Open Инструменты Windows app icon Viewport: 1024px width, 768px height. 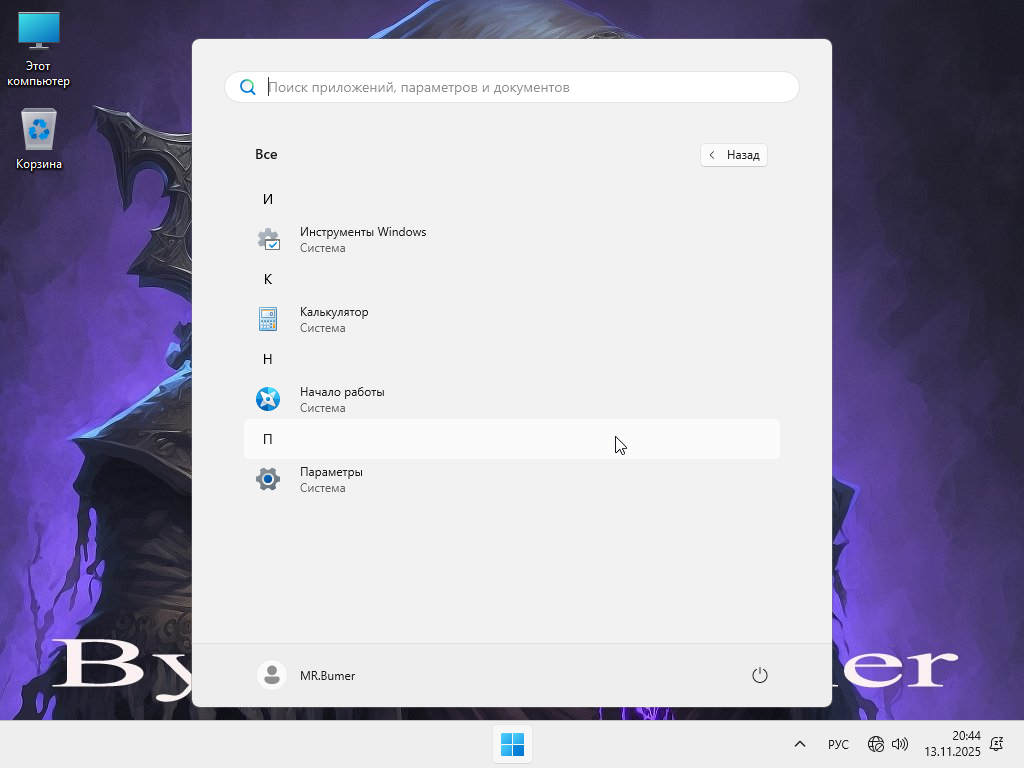point(268,240)
